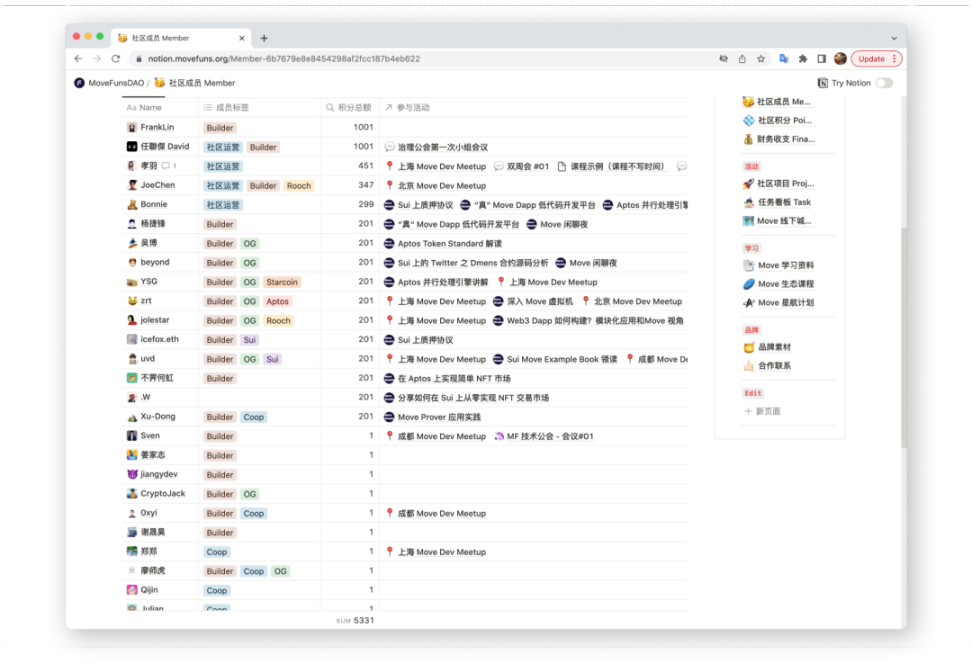Open the Update menu button in Chrome
Image resolution: width=972 pixels, height=664 pixels.
click(x=877, y=59)
